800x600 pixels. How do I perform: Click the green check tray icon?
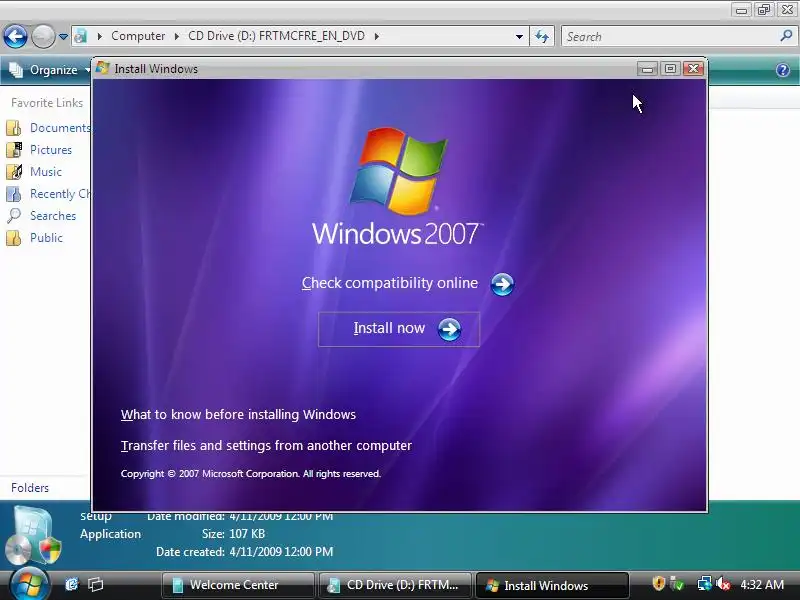[677, 583]
